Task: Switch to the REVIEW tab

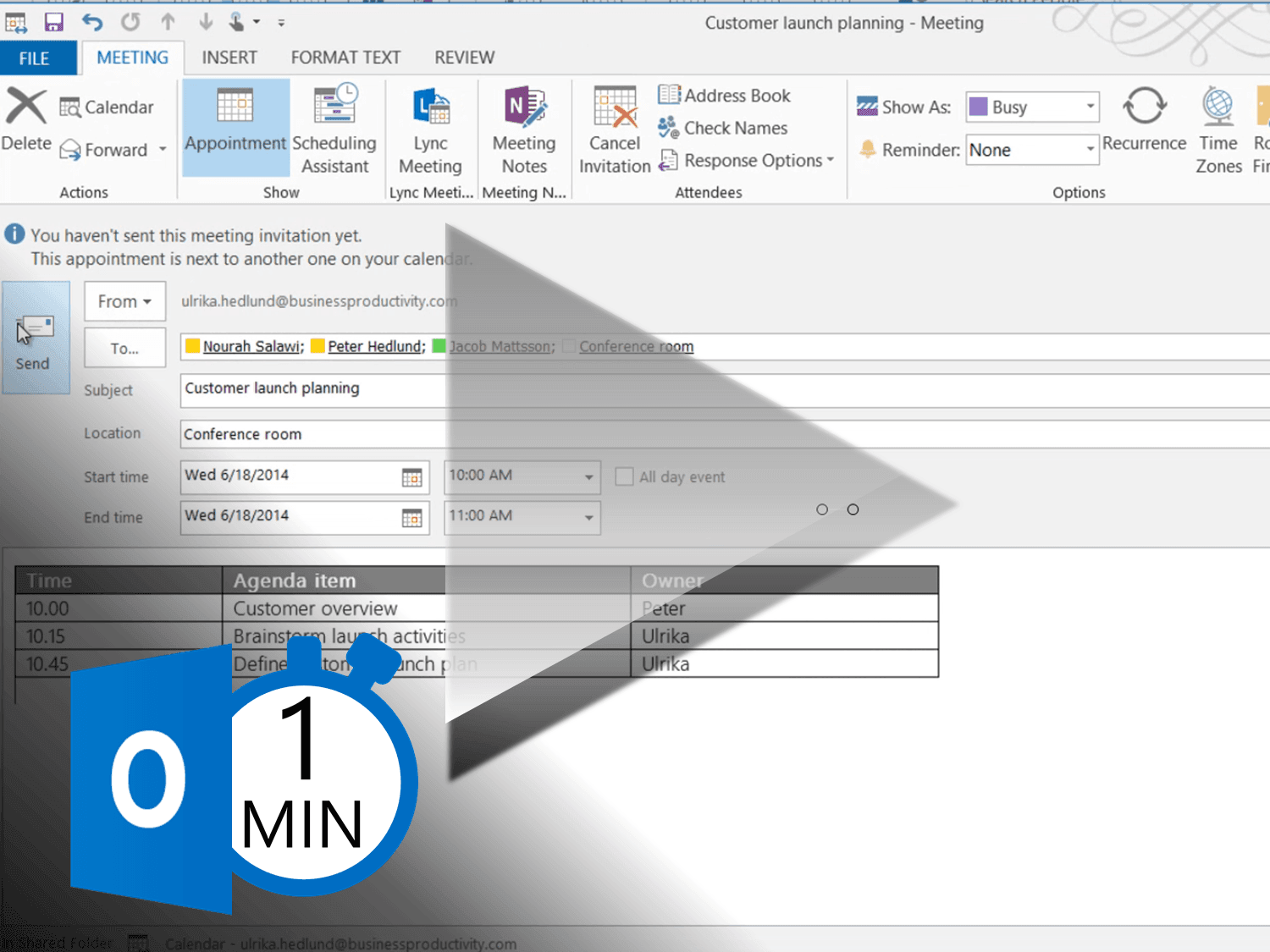Action: point(465,58)
